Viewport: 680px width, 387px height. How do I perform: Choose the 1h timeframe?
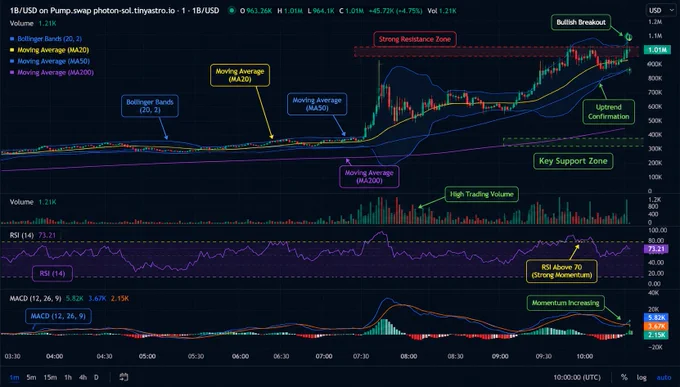[x=68, y=377]
